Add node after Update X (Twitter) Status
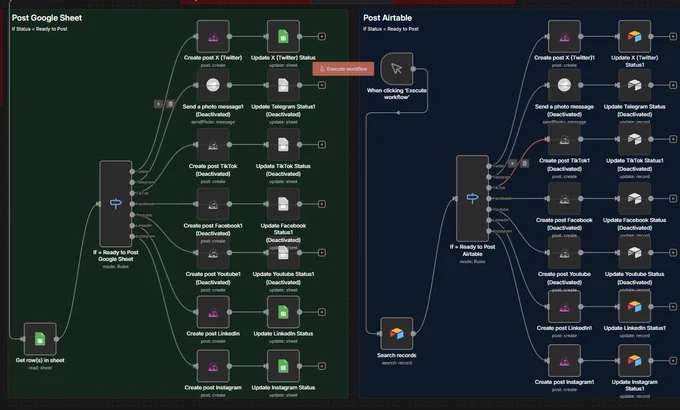The width and height of the screenshot is (680, 410). click(322, 36)
